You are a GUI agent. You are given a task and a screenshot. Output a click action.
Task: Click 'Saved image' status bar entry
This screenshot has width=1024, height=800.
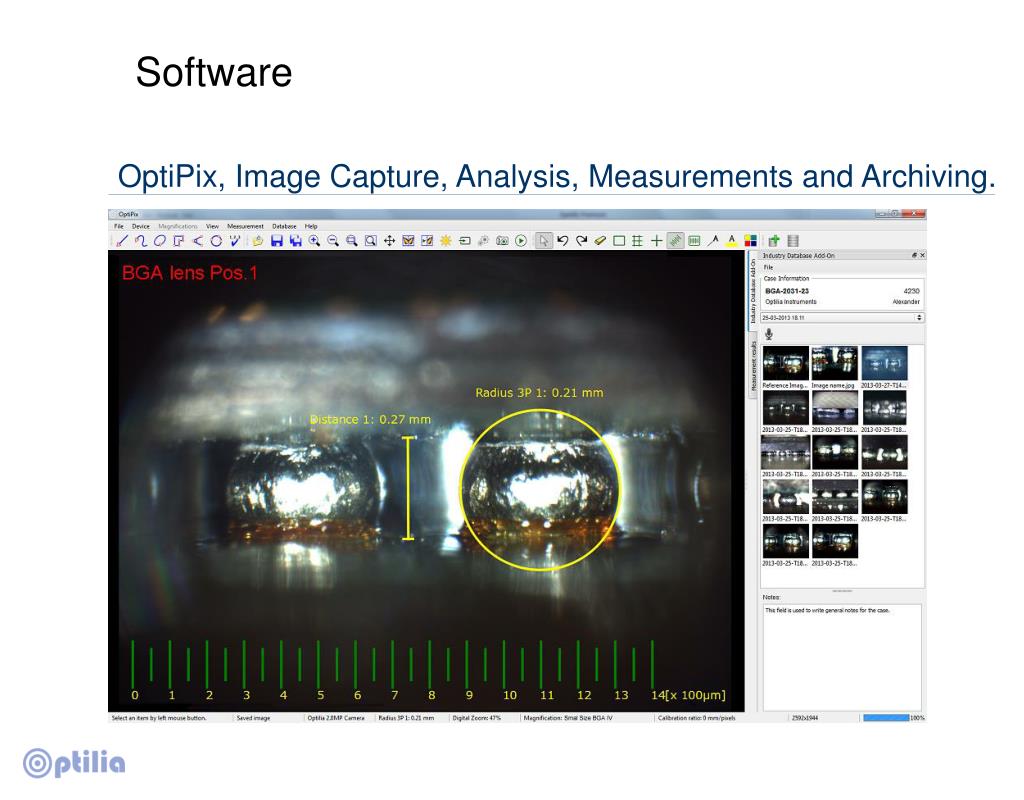tap(253, 718)
